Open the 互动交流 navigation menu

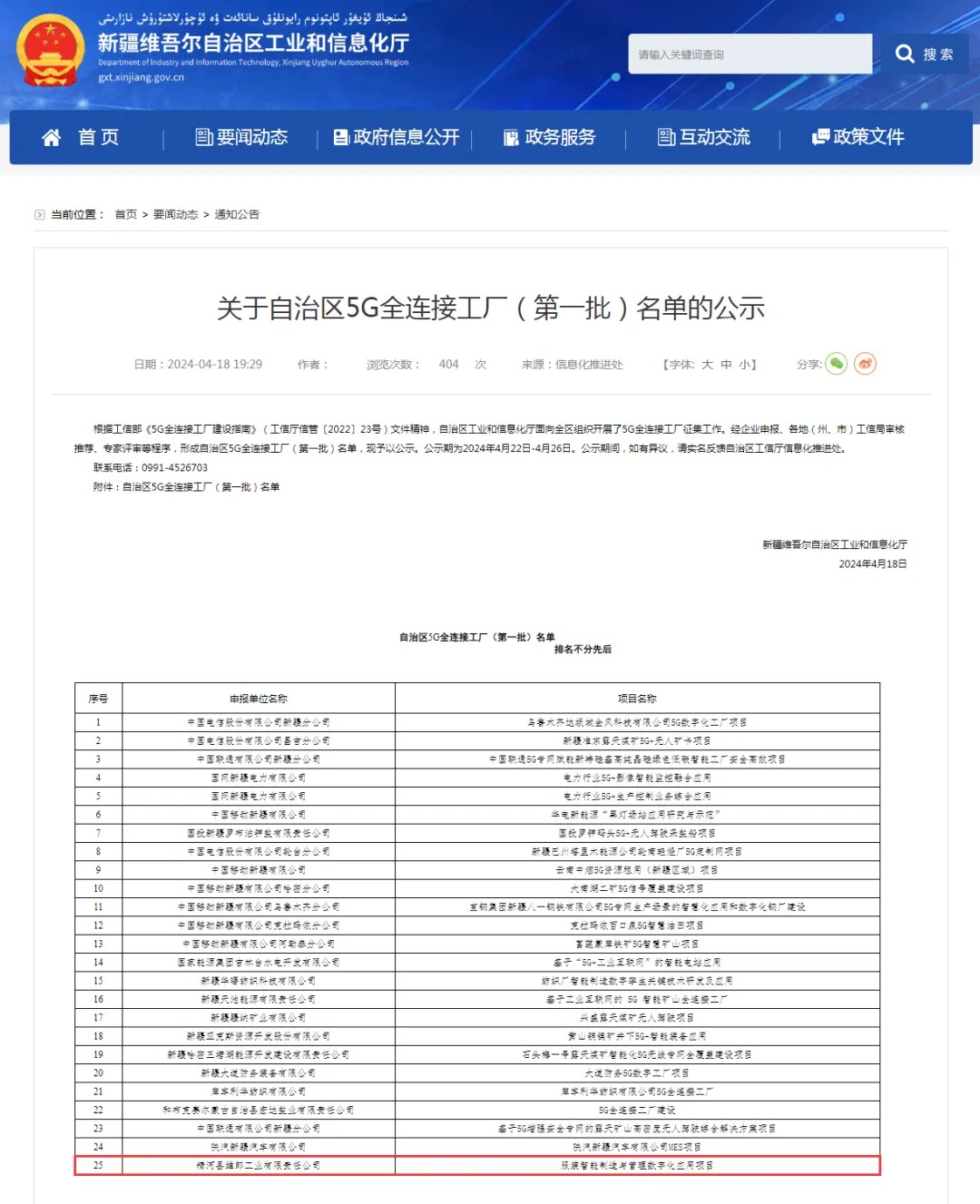[x=704, y=137]
